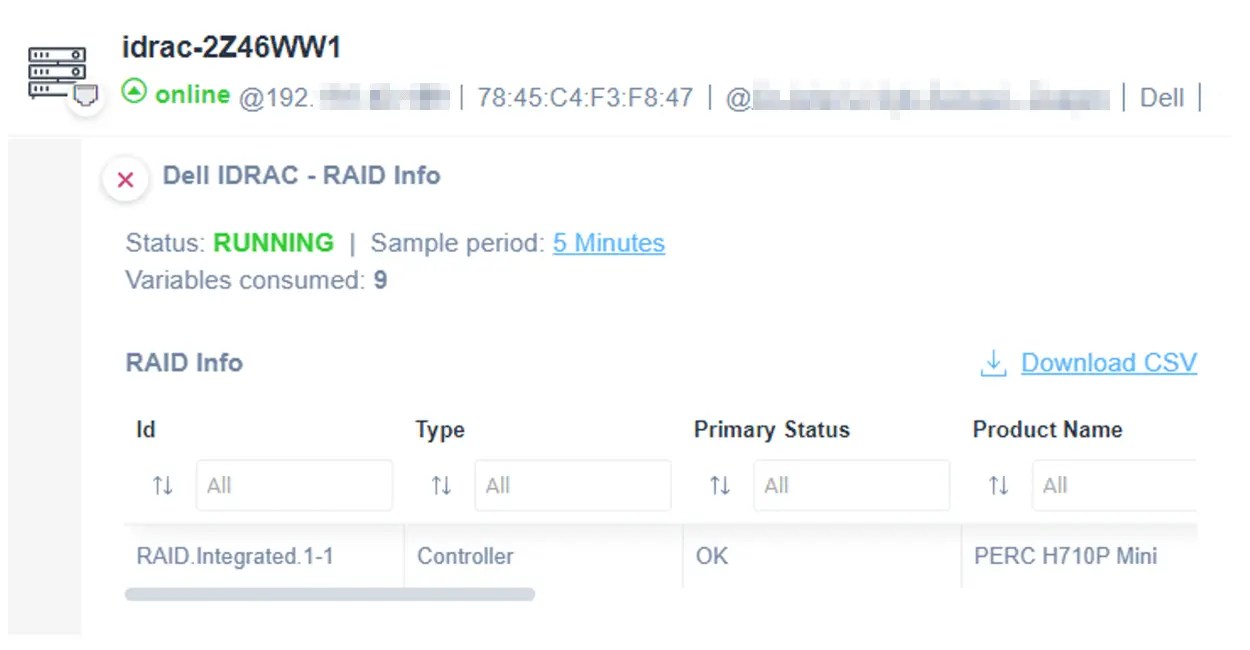1250x650 pixels.
Task: Click the Primary Status filter box
Action: click(851, 485)
